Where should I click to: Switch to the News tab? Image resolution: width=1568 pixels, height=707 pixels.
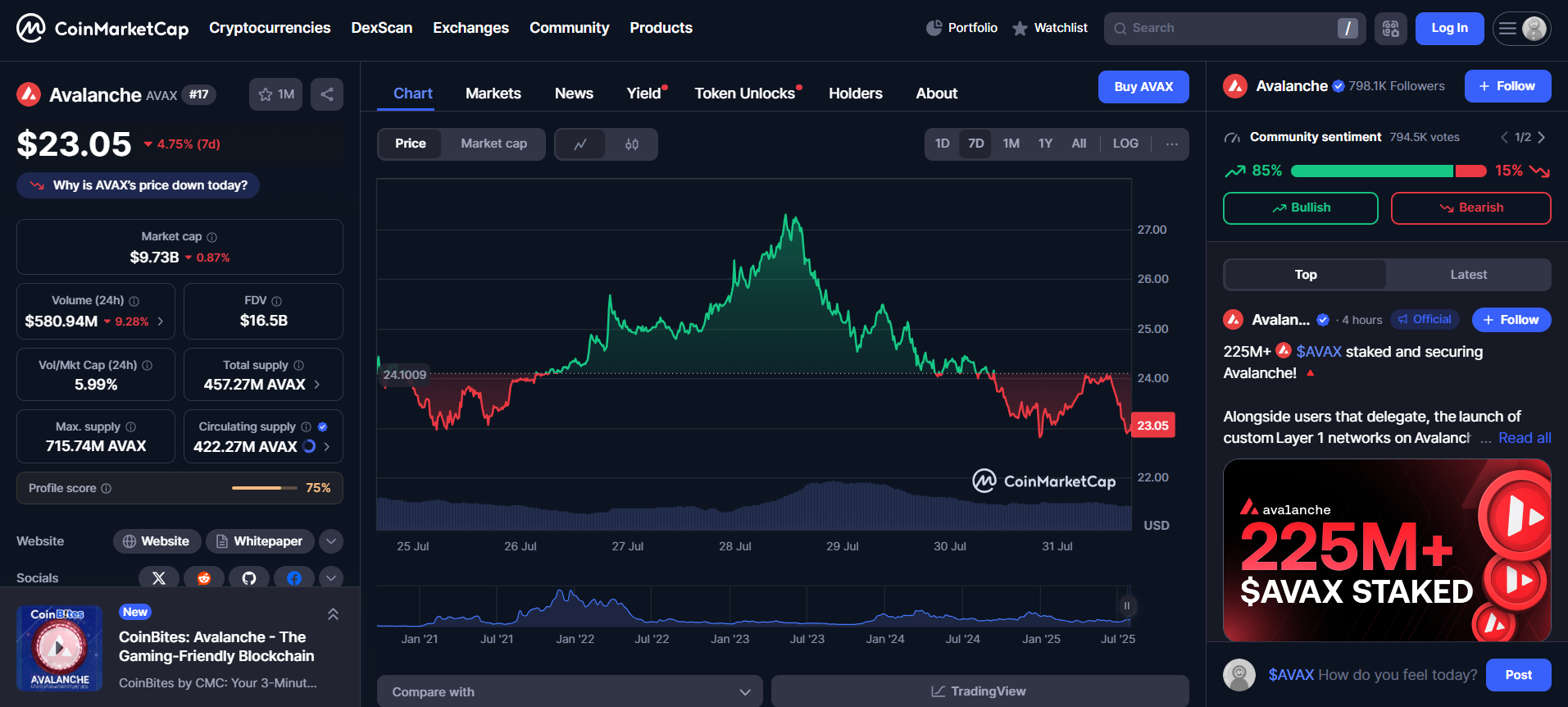pyautogui.click(x=574, y=94)
